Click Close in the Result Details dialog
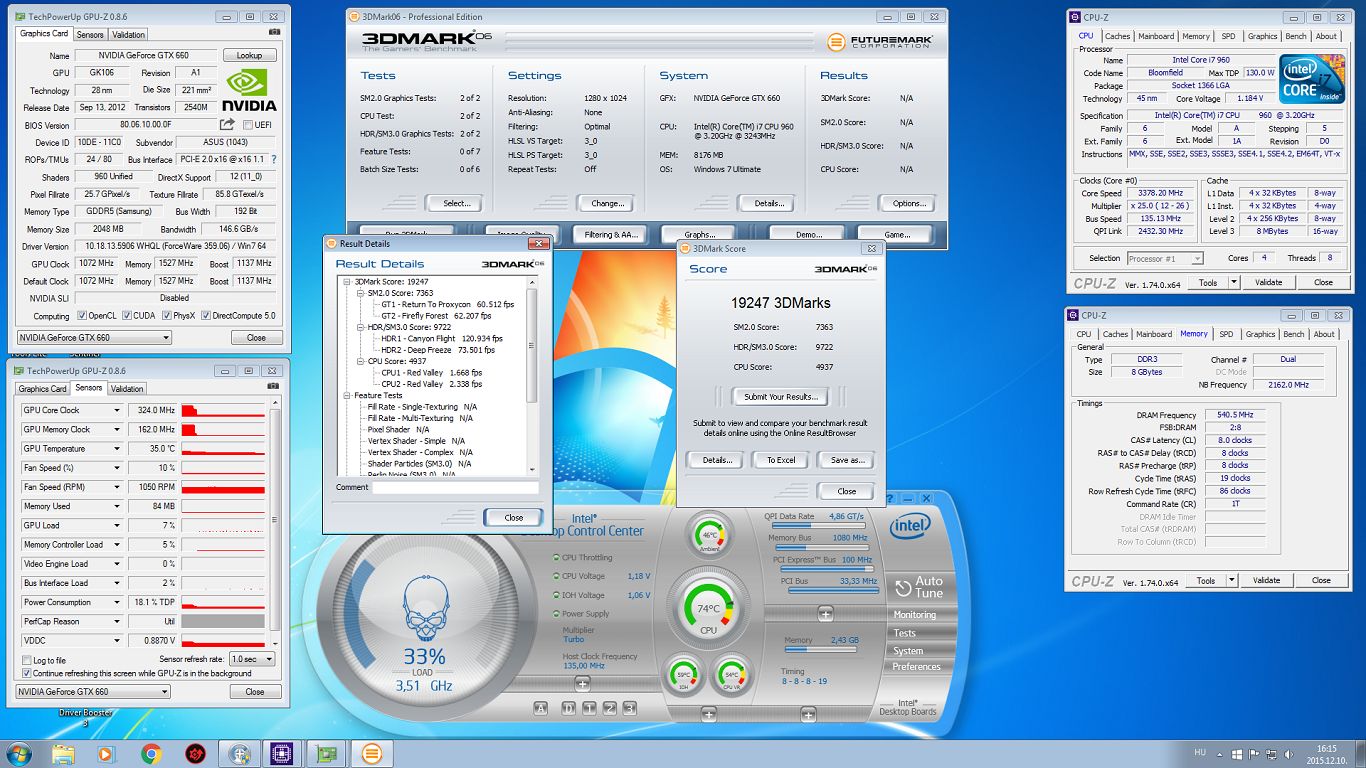The image size is (1366, 768). [514, 517]
